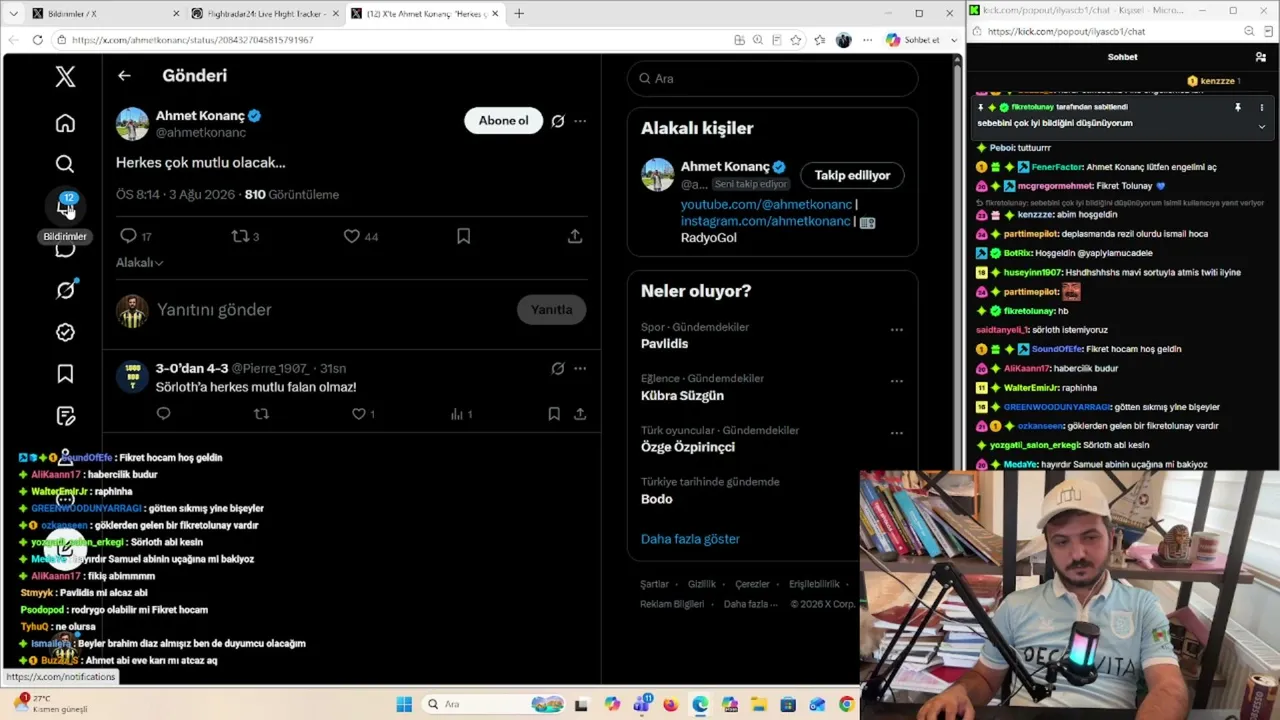Bookmark Ahmet Konanç's post
The height and width of the screenshot is (720, 1280).
point(464,236)
